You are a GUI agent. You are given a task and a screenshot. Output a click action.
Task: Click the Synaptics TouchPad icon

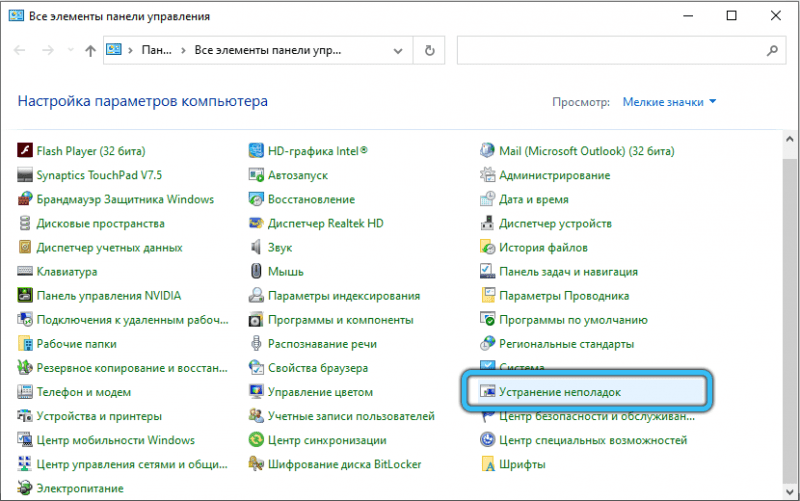pos(24,175)
